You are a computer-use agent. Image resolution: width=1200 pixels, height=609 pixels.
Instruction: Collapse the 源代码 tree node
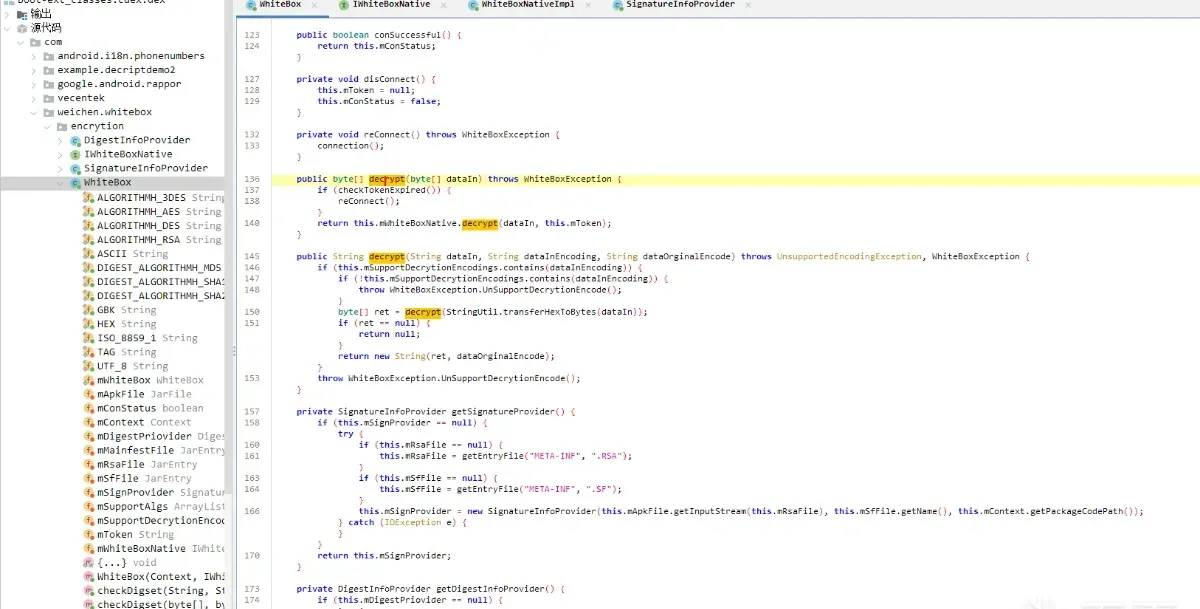tap(8, 28)
